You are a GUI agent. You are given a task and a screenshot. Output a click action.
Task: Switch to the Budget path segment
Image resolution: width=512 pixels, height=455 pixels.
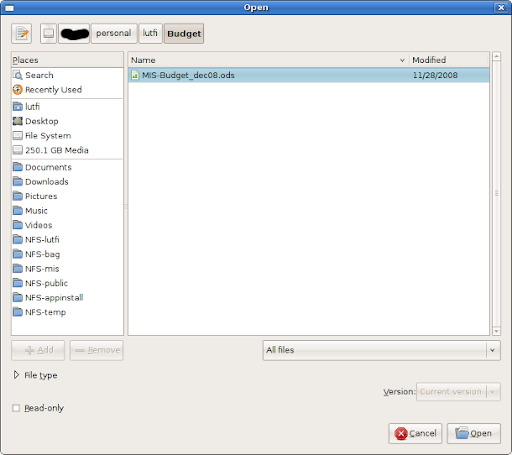tap(184, 33)
